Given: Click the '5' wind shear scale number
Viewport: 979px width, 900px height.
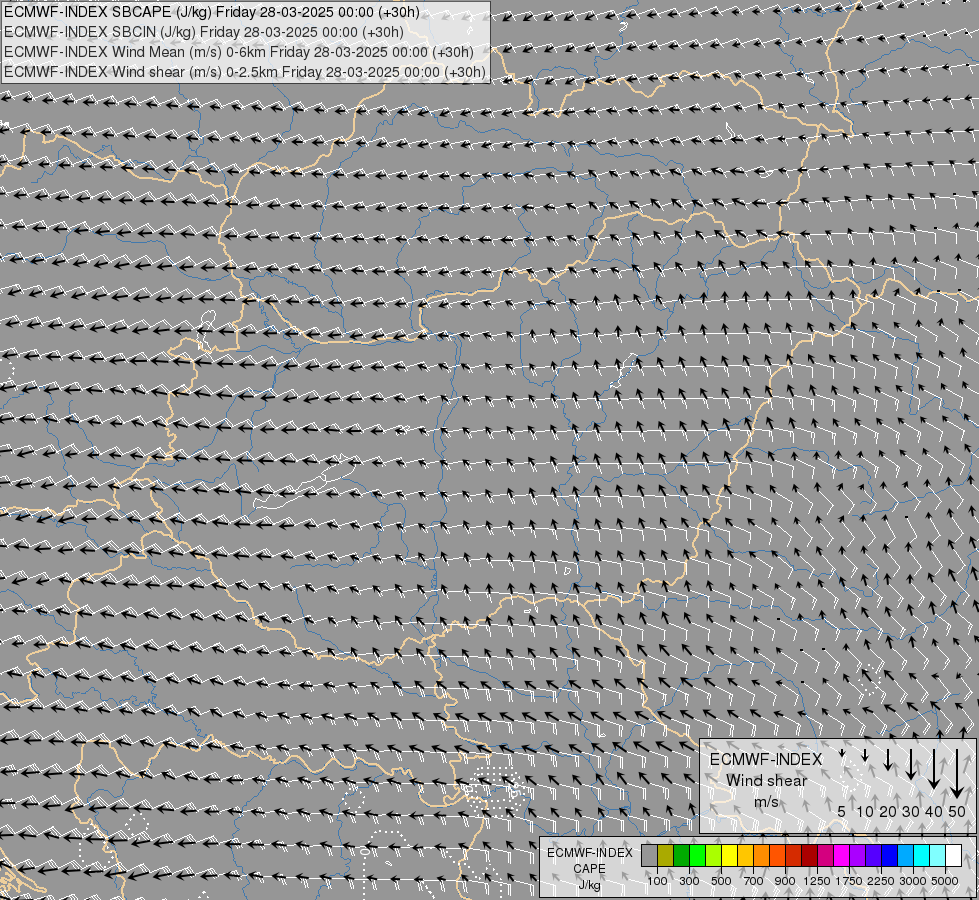Looking at the screenshot, I should point(842,811).
